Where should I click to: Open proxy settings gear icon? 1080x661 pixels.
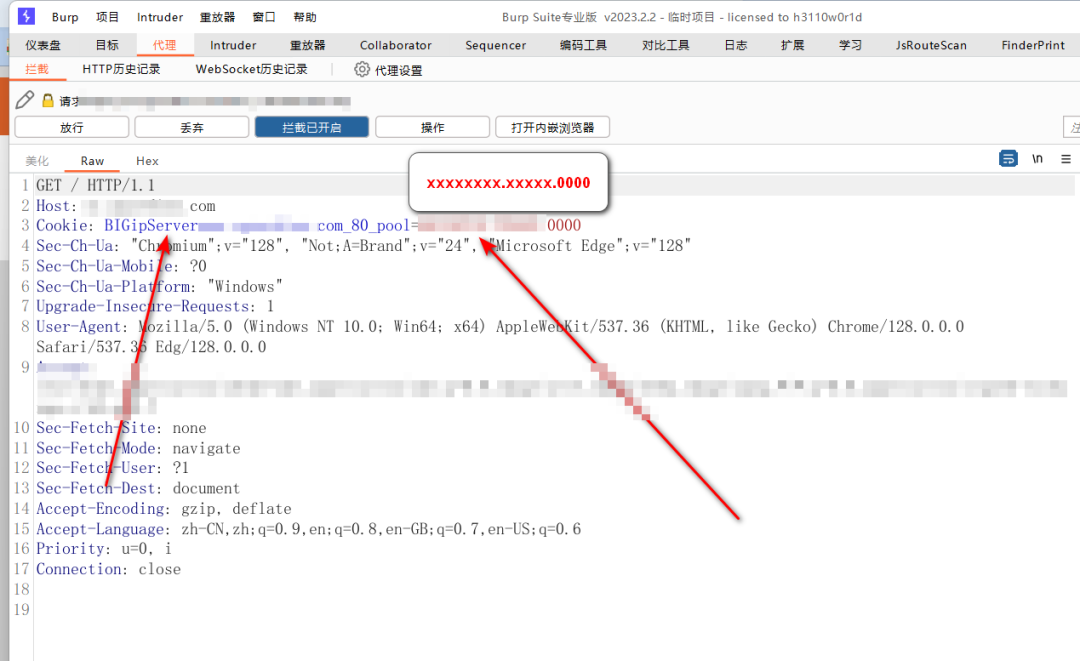click(x=362, y=69)
